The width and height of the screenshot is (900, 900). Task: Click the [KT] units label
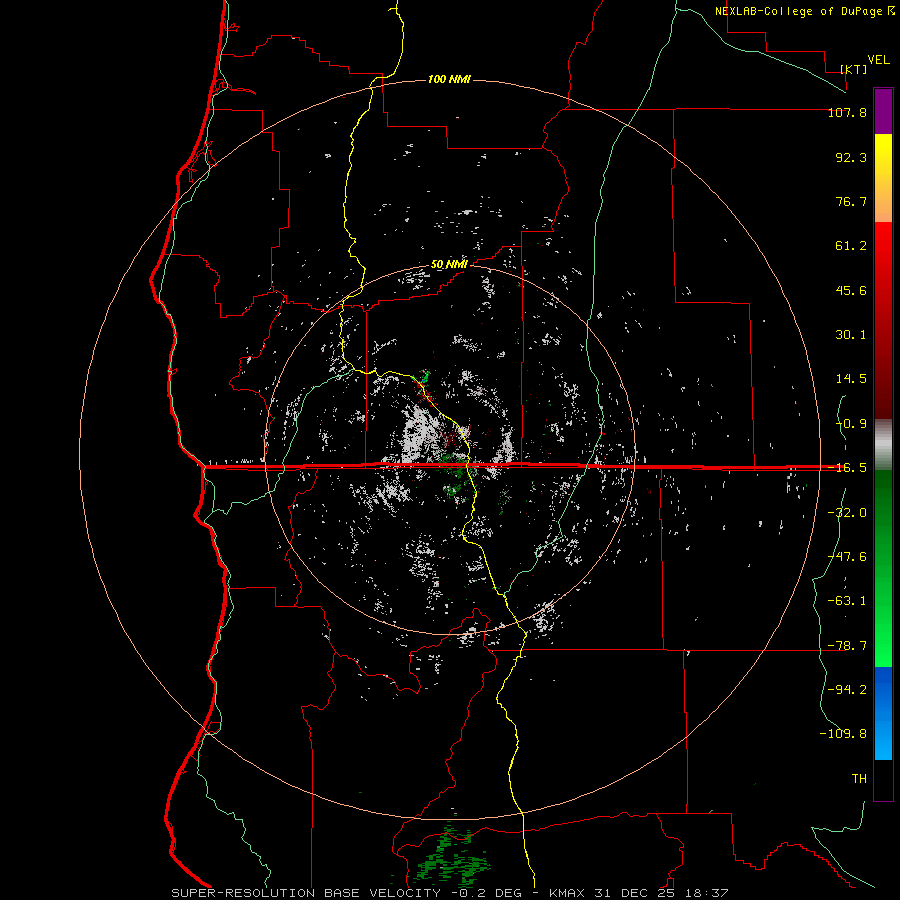(854, 69)
